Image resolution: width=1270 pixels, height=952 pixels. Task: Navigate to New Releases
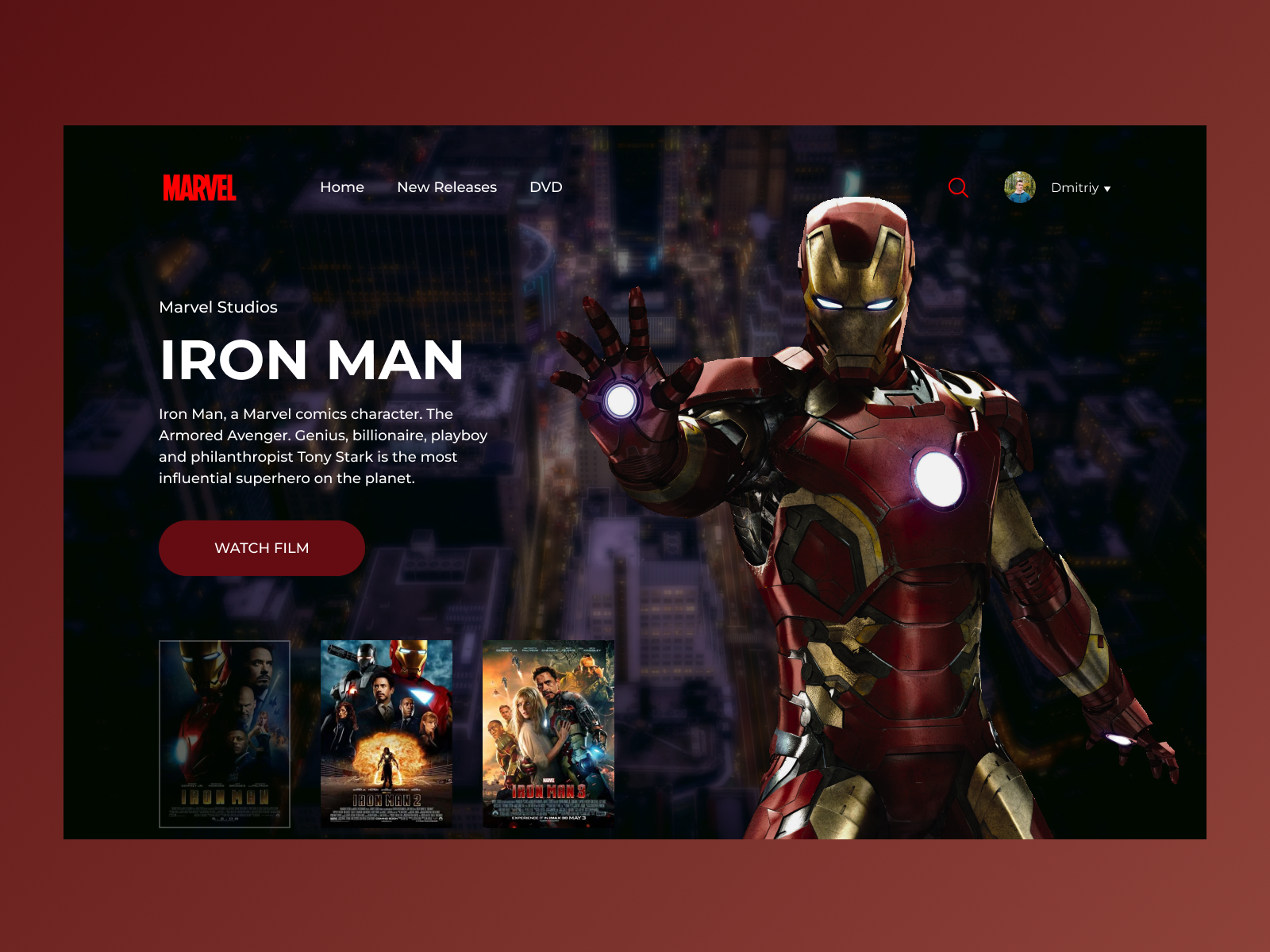point(447,187)
